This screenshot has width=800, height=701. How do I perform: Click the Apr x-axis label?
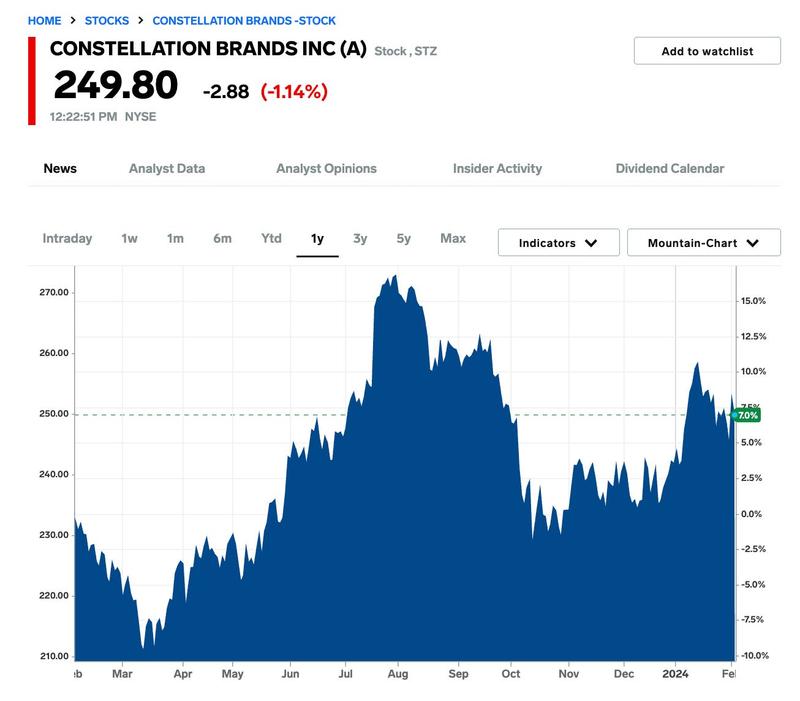point(183,674)
